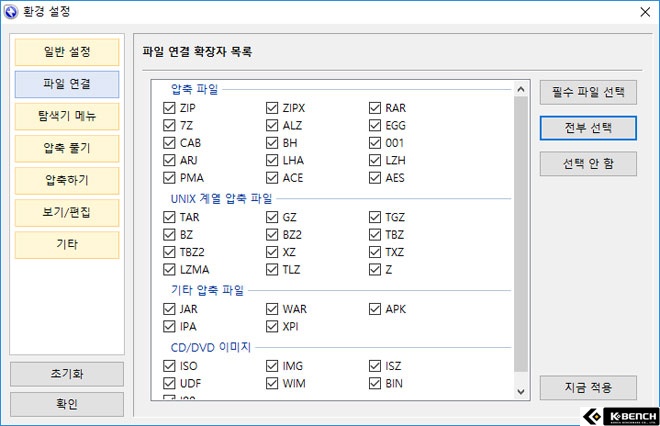Screen dimensions: 660x426
Task: Toggle the TLZ checkbox
Action: coord(272,269)
